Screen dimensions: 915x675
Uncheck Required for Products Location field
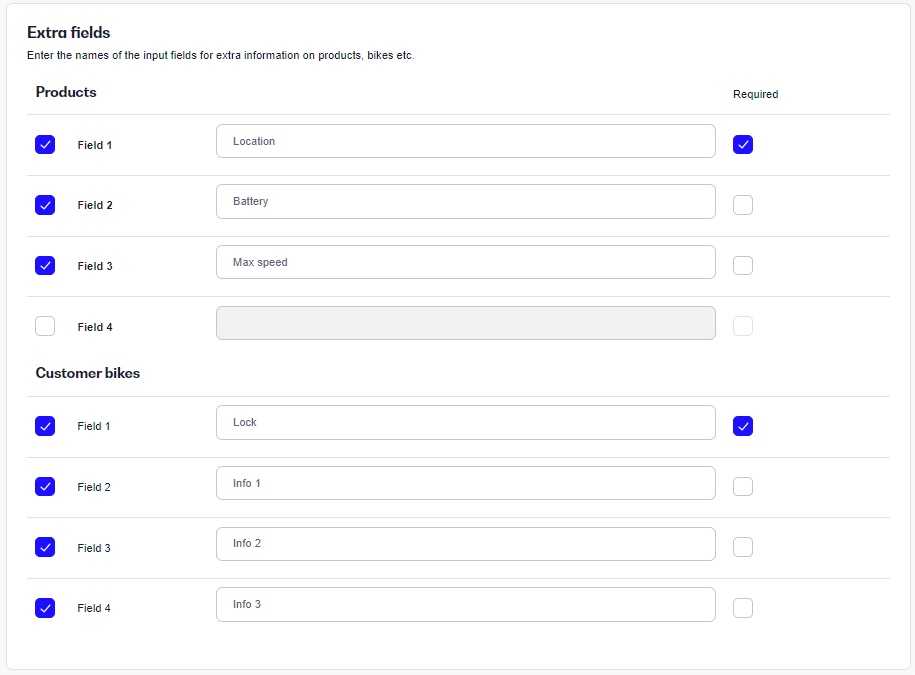pyautogui.click(x=743, y=145)
